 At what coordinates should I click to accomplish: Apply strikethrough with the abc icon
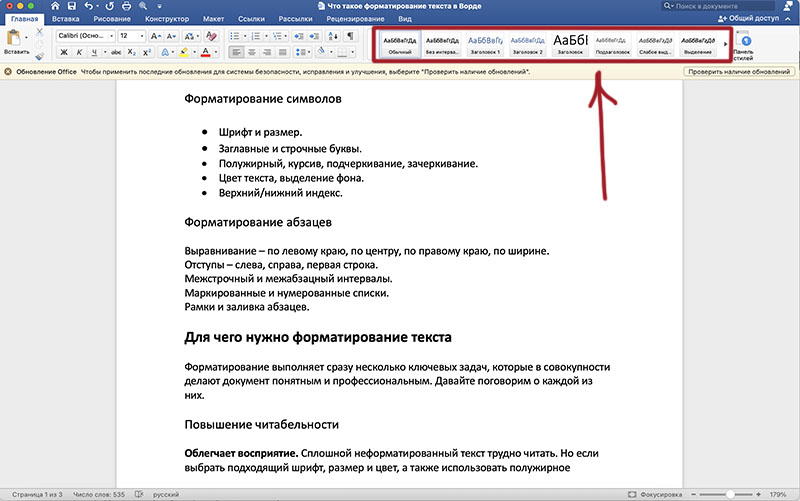[x=116, y=52]
